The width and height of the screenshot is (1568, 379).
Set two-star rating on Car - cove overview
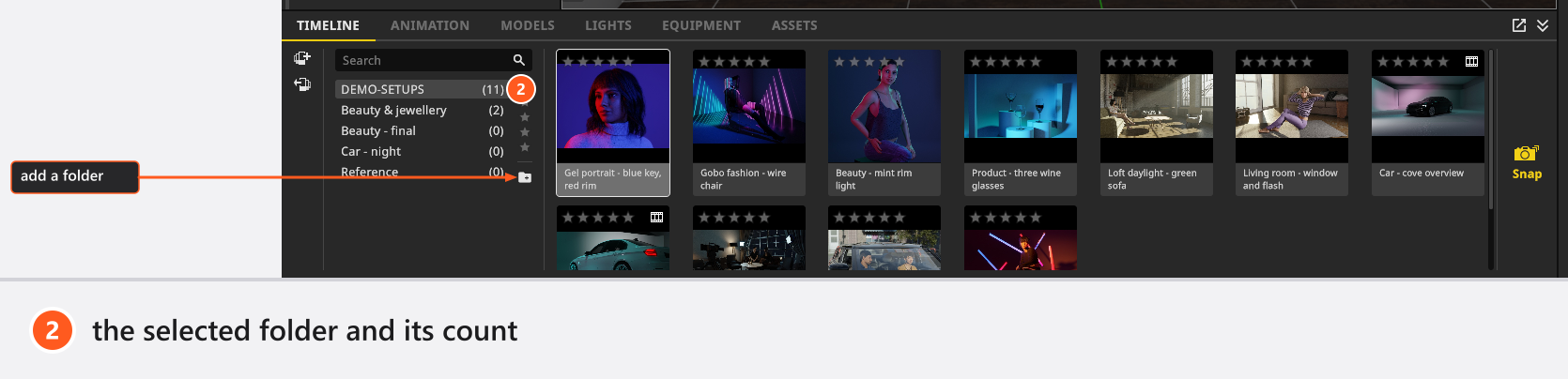tap(1398, 62)
